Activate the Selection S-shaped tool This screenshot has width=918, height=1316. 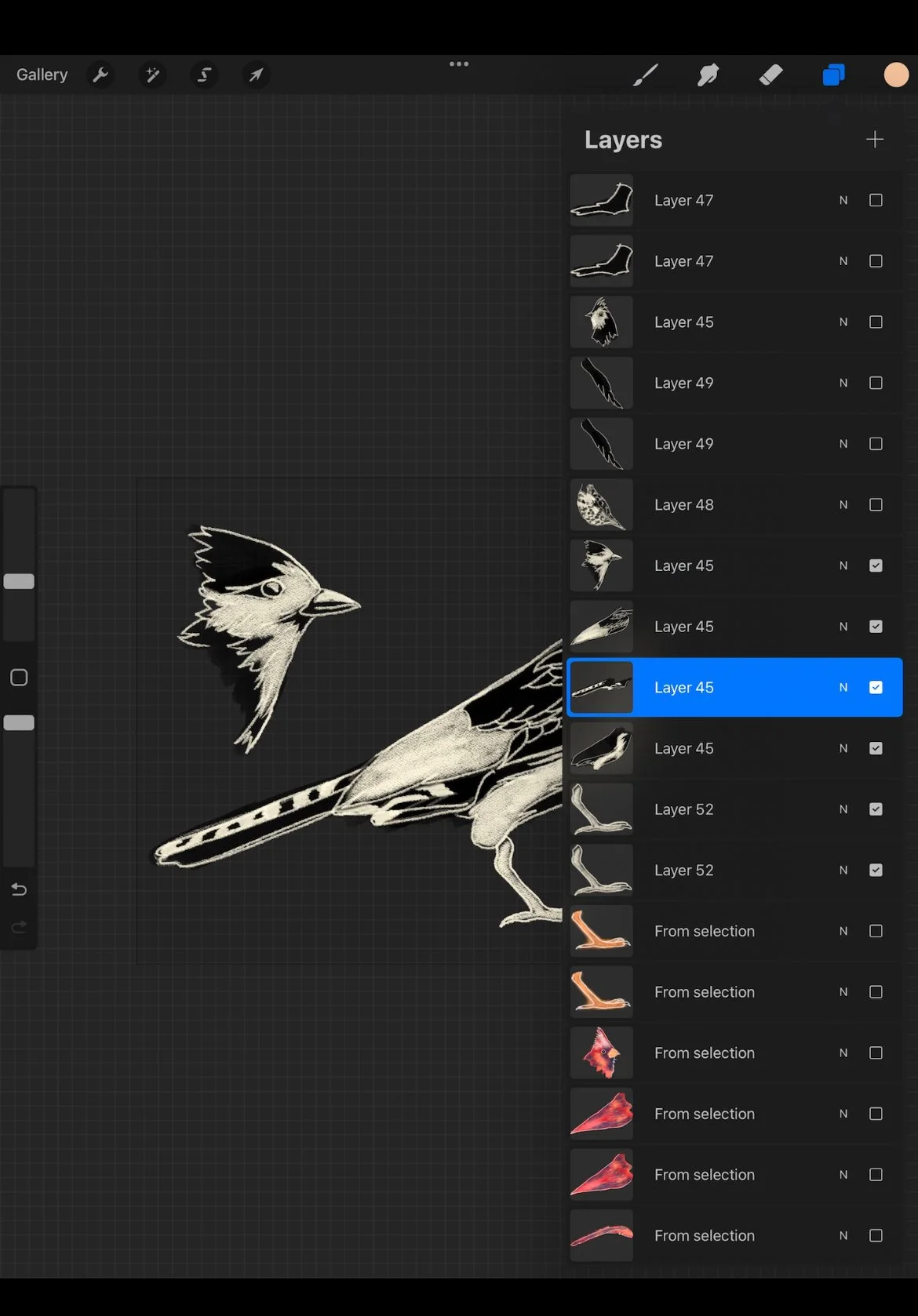pyautogui.click(x=204, y=75)
